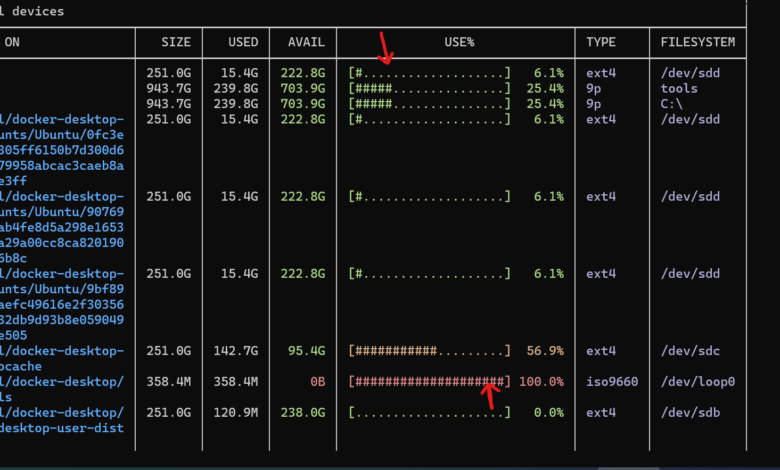Click the '120.9M' used value
This screenshot has height=470, width=780.
point(236,413)
